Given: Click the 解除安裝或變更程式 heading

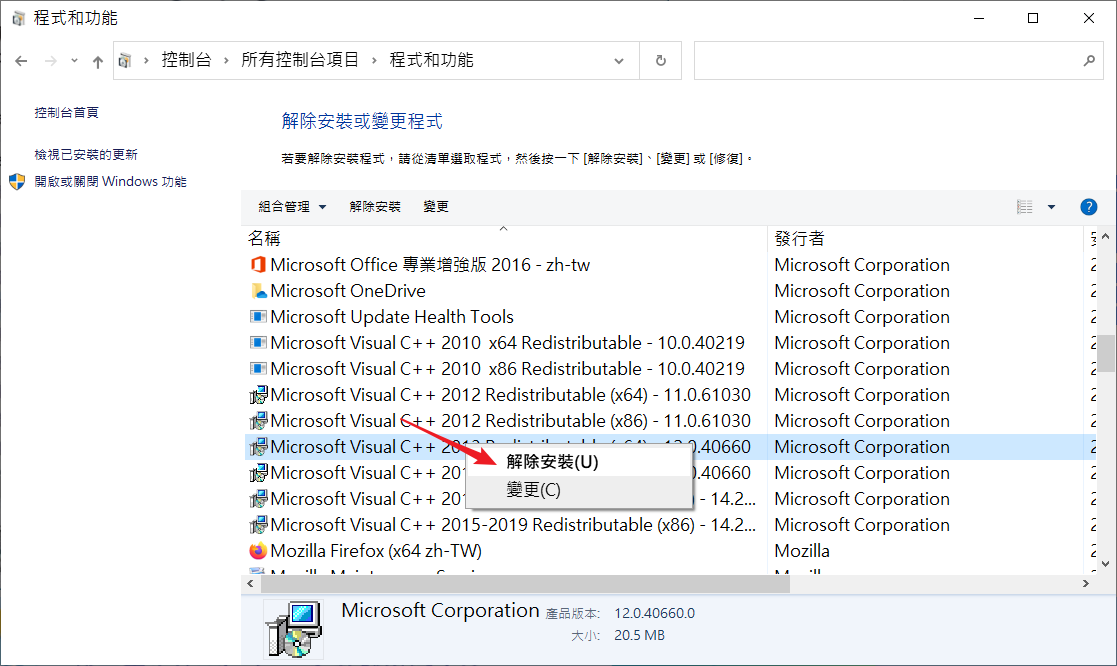Looking at the screenshot, I should click(362, 121).
